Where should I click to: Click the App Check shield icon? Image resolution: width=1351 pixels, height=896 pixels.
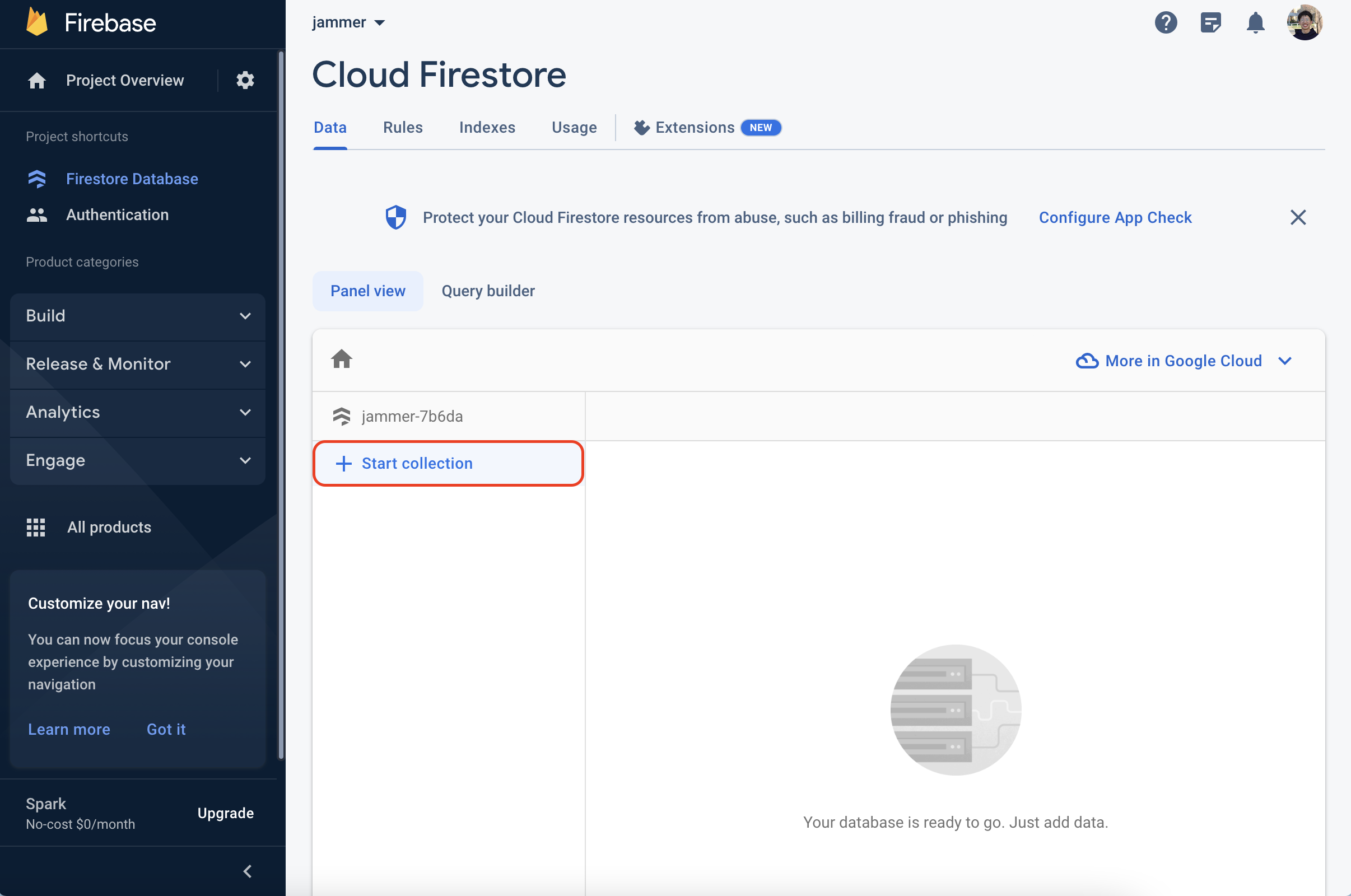pos(396,217)
